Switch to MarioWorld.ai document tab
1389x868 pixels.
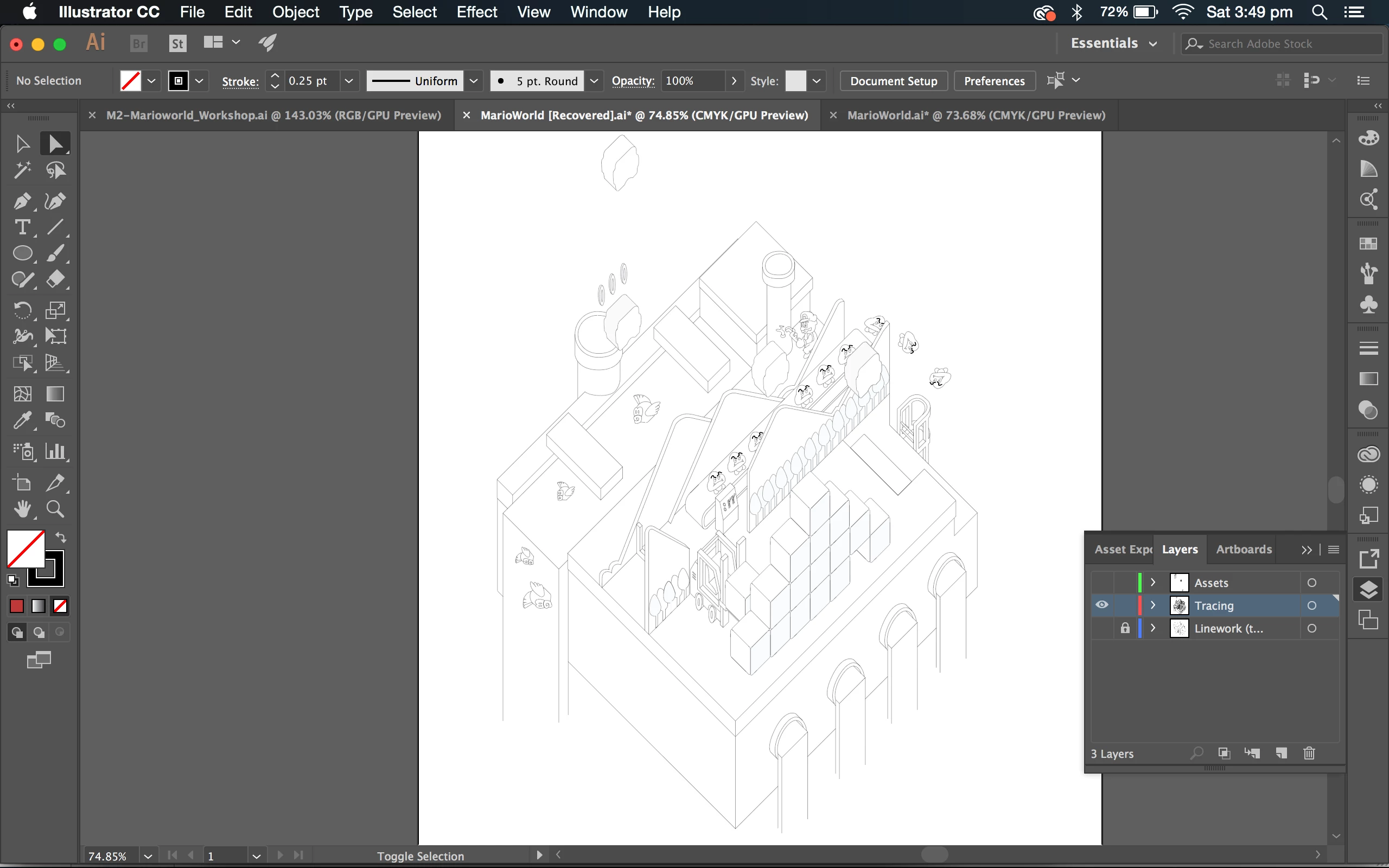coord(976,116)
